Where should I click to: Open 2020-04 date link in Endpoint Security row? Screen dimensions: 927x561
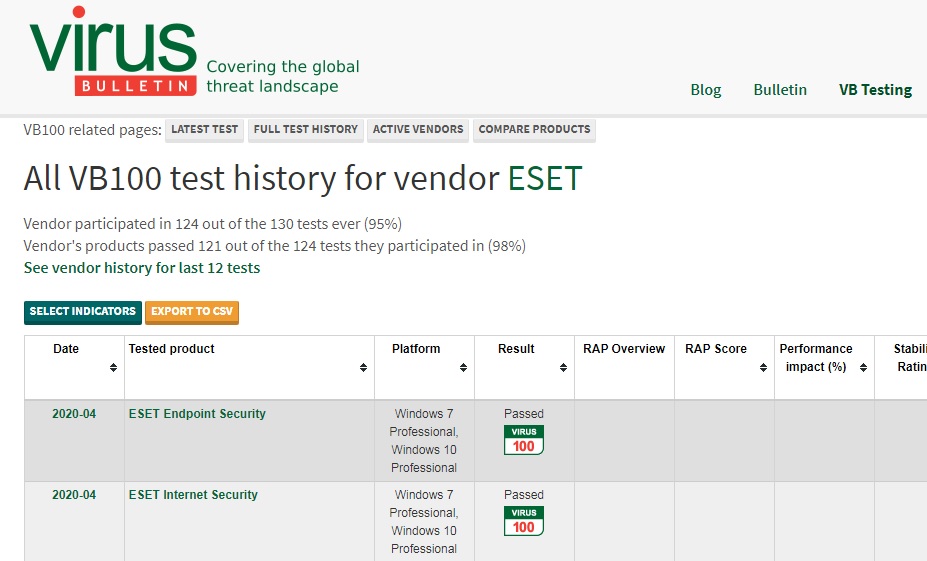[x=74, y=414]
